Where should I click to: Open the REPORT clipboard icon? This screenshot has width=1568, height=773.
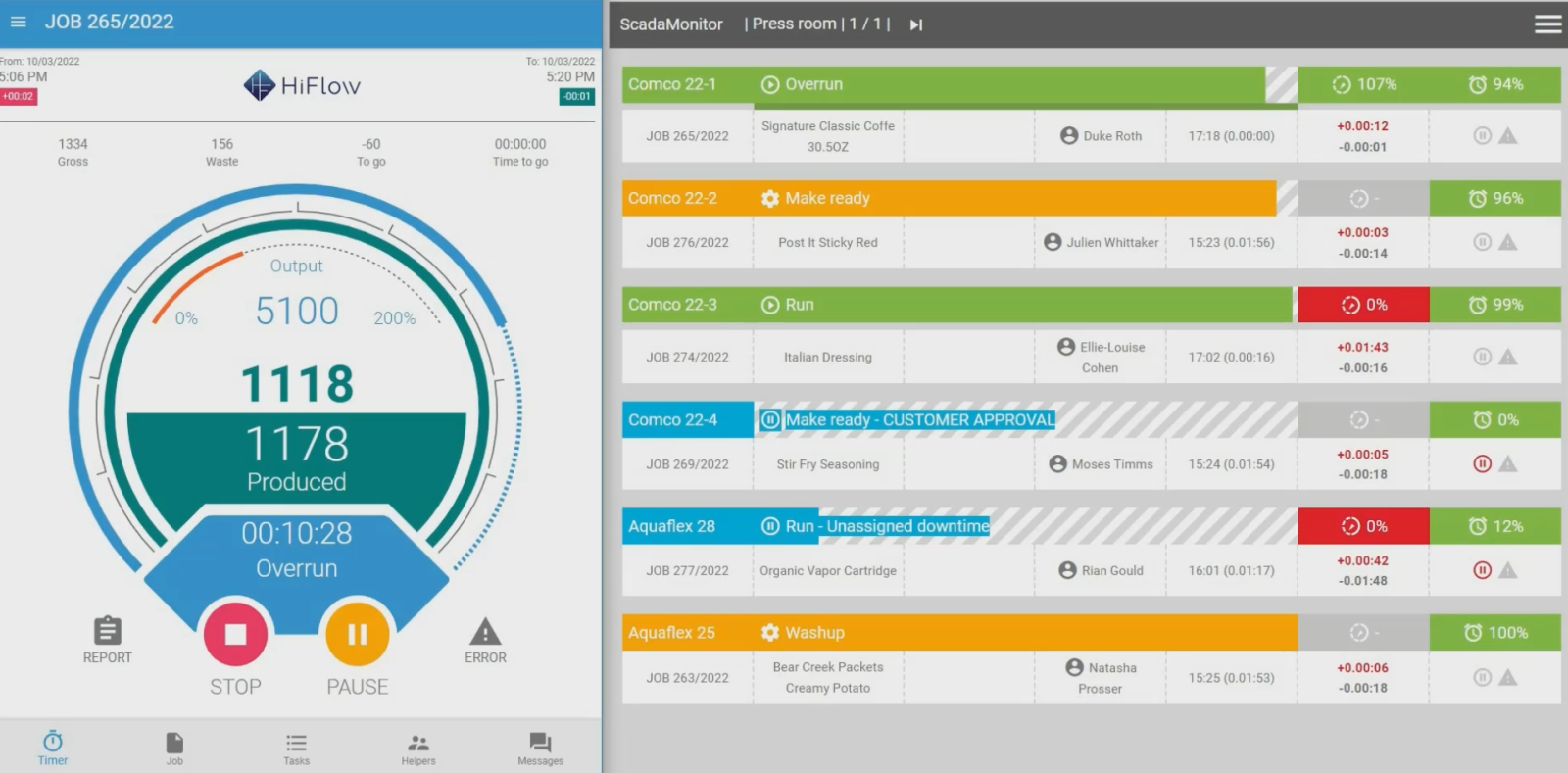tap(107, 630)
